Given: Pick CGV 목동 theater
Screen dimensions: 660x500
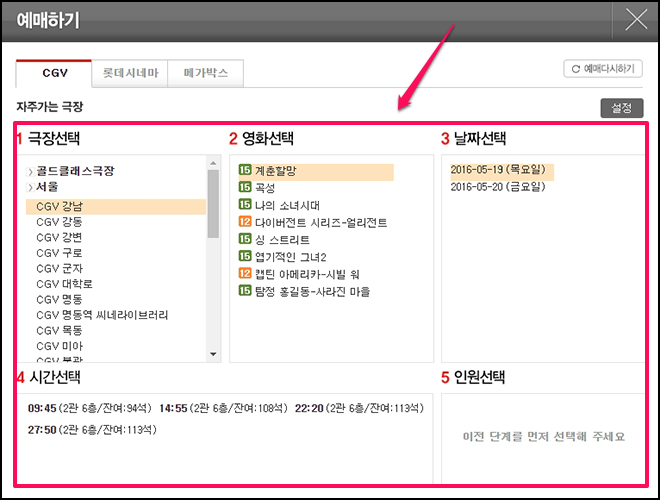Looking at the screenshot, I should 59,331.
